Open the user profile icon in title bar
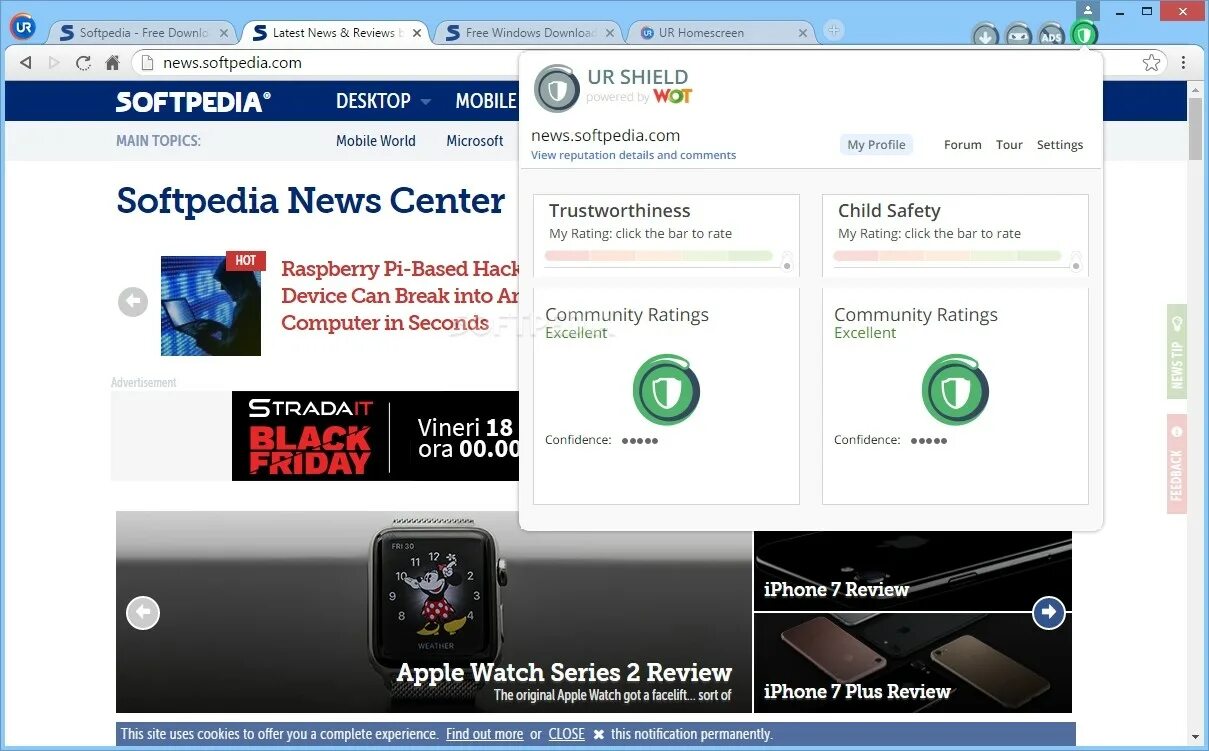Viewport: 1209px width, 751px height. [1088, 11]
